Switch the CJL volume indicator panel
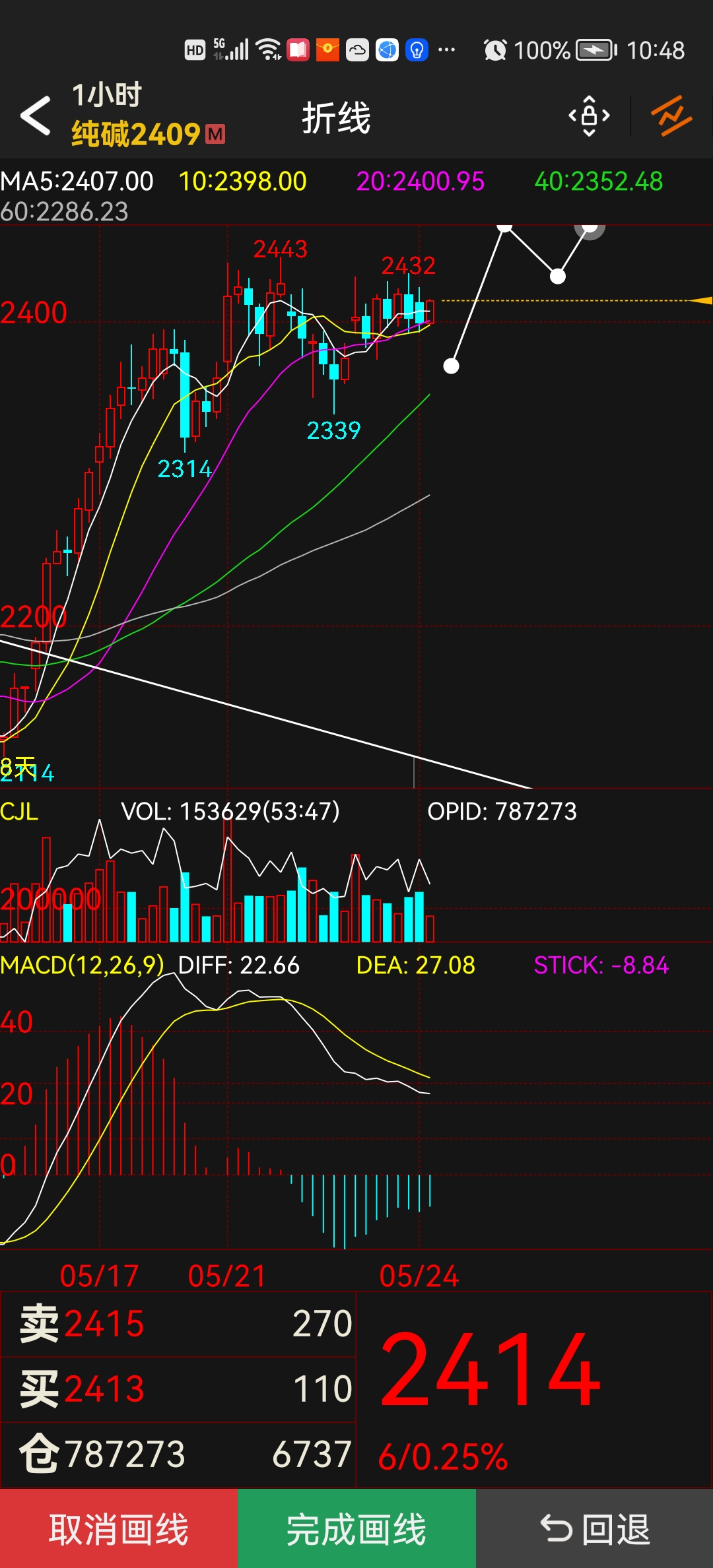 pos(19,811)
